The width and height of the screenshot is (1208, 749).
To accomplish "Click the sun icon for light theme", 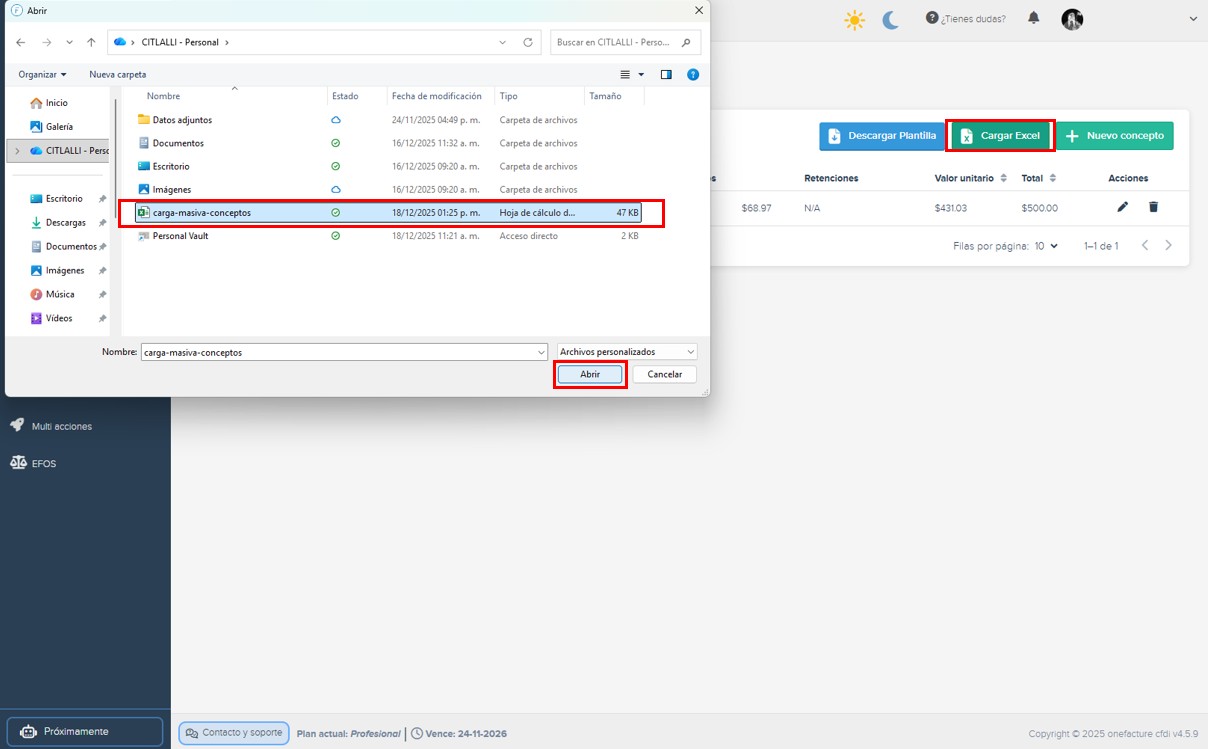I will coord(854,18).
